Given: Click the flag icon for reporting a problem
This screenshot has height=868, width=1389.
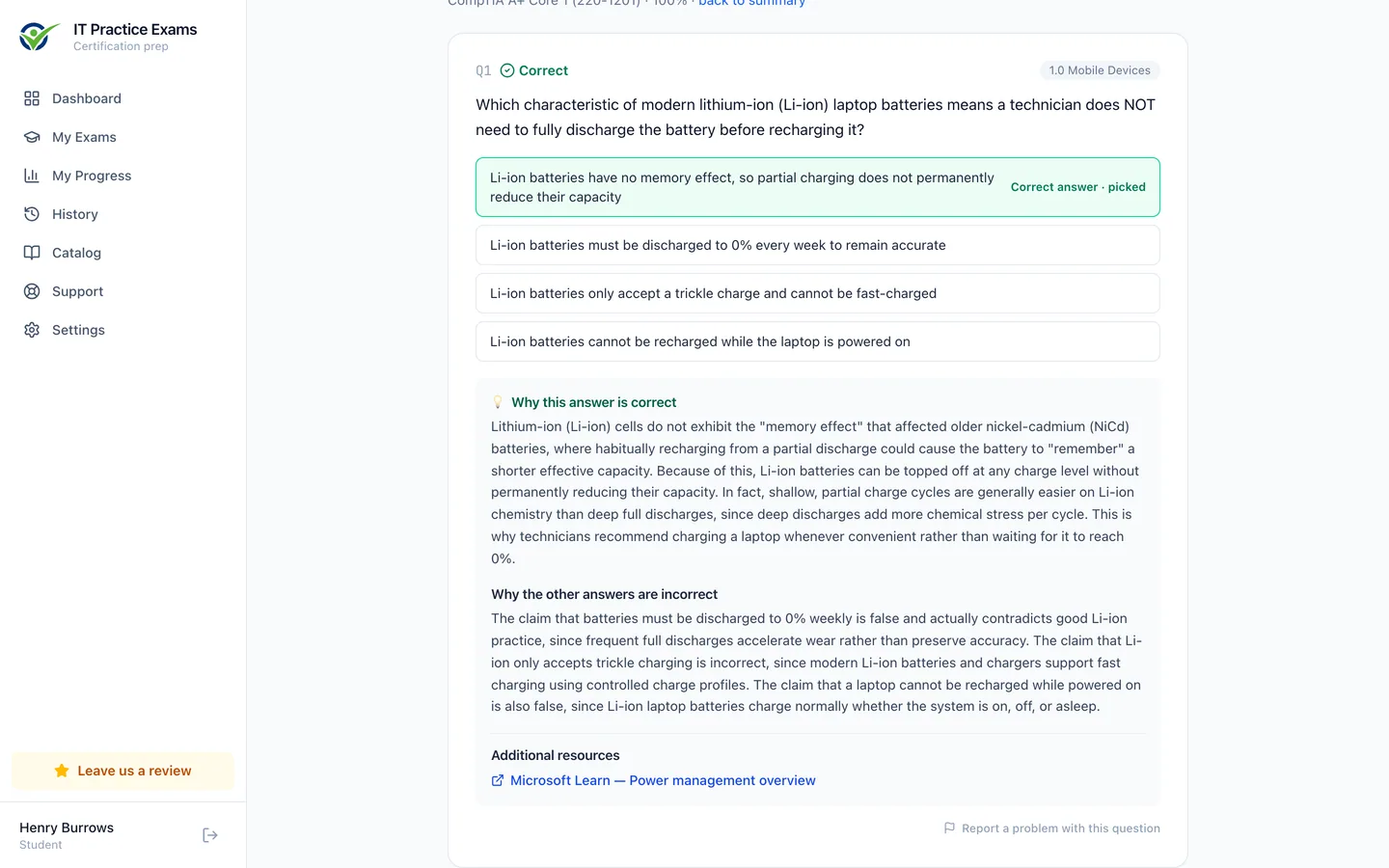Looking at the screenshot, I should pyautogui.click(x=949, y=827).
